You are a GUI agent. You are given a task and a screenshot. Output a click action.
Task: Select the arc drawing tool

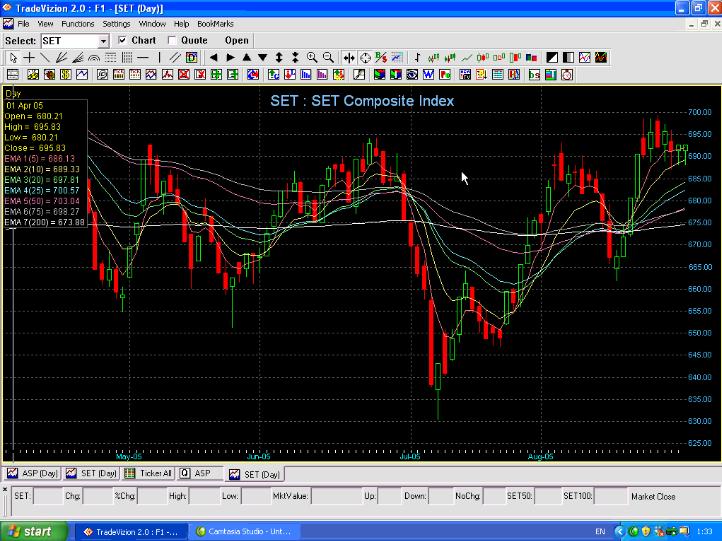point(94,58)
